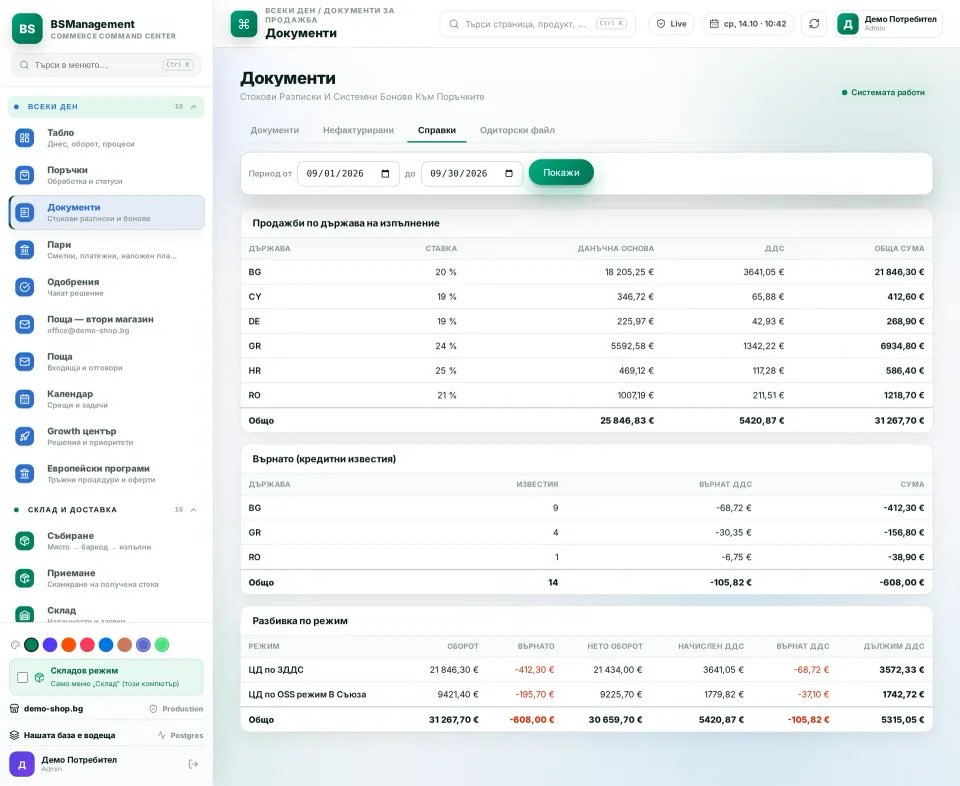
Task: Click the Европейски програми institution icon
Action: [24, 474]
